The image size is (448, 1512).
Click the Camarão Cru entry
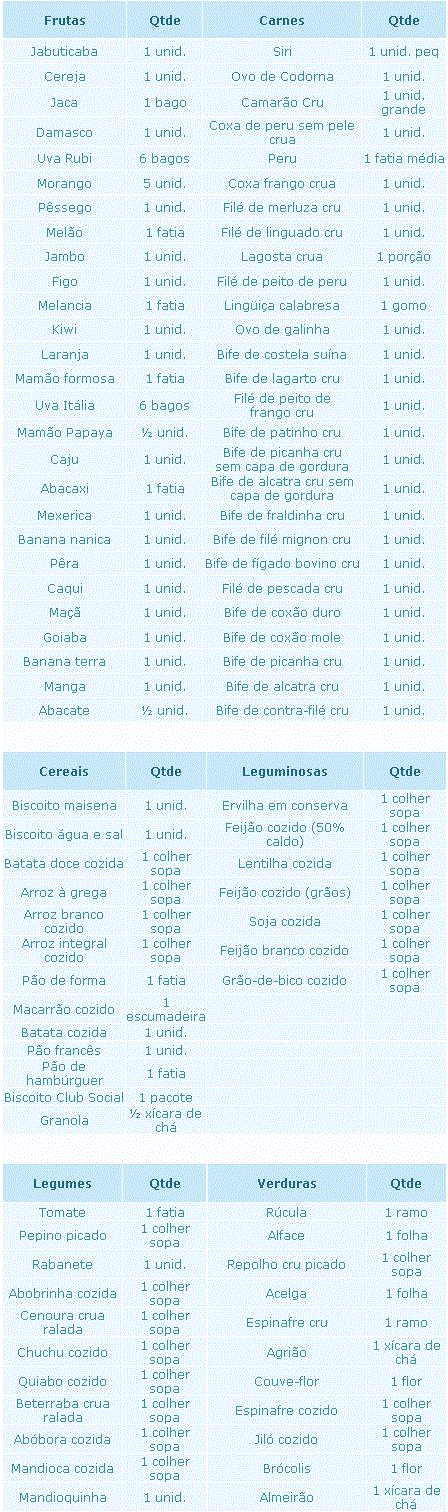coord(282,102)
